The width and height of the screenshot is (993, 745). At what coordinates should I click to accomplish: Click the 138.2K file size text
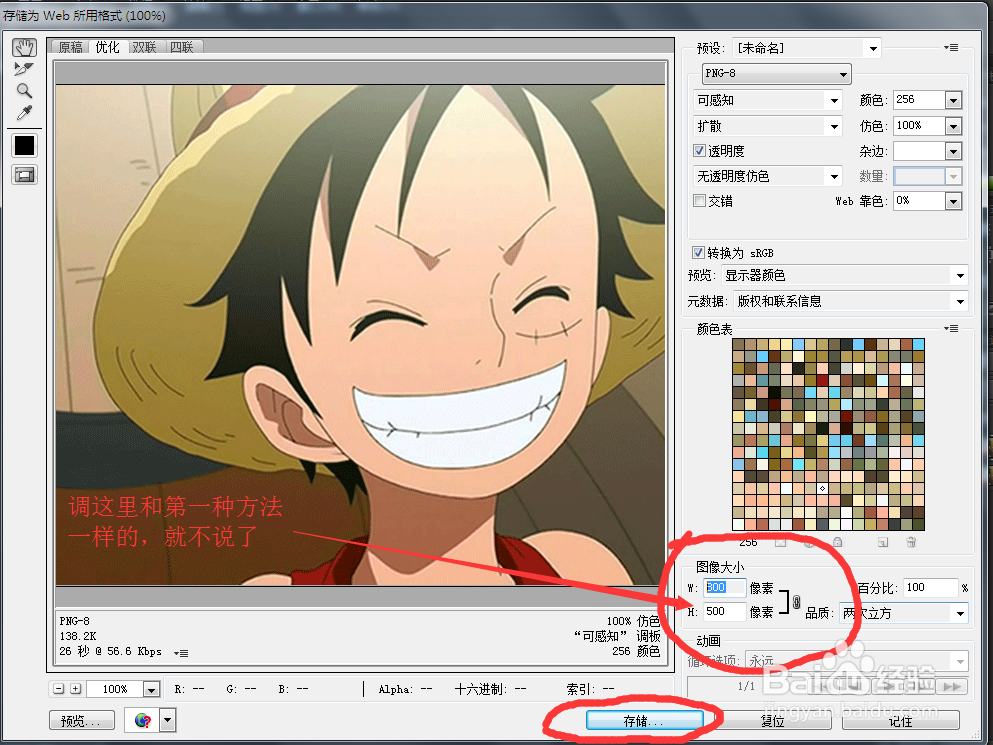coord(78,636)
